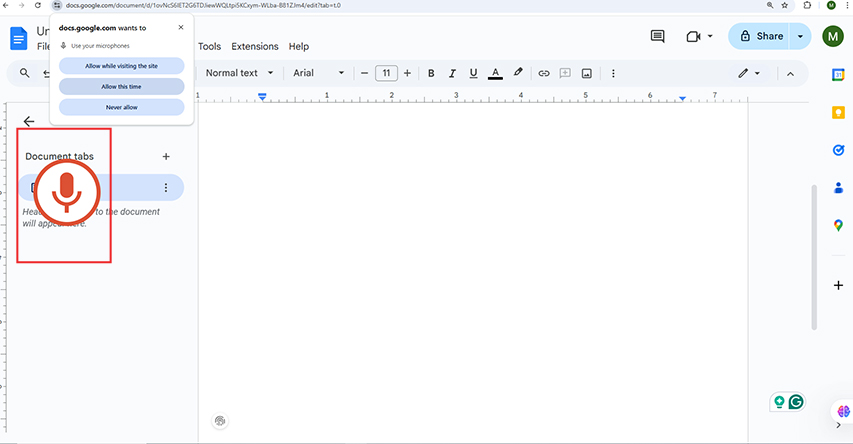Open the highlight color pen tool

tap(518, 72)
